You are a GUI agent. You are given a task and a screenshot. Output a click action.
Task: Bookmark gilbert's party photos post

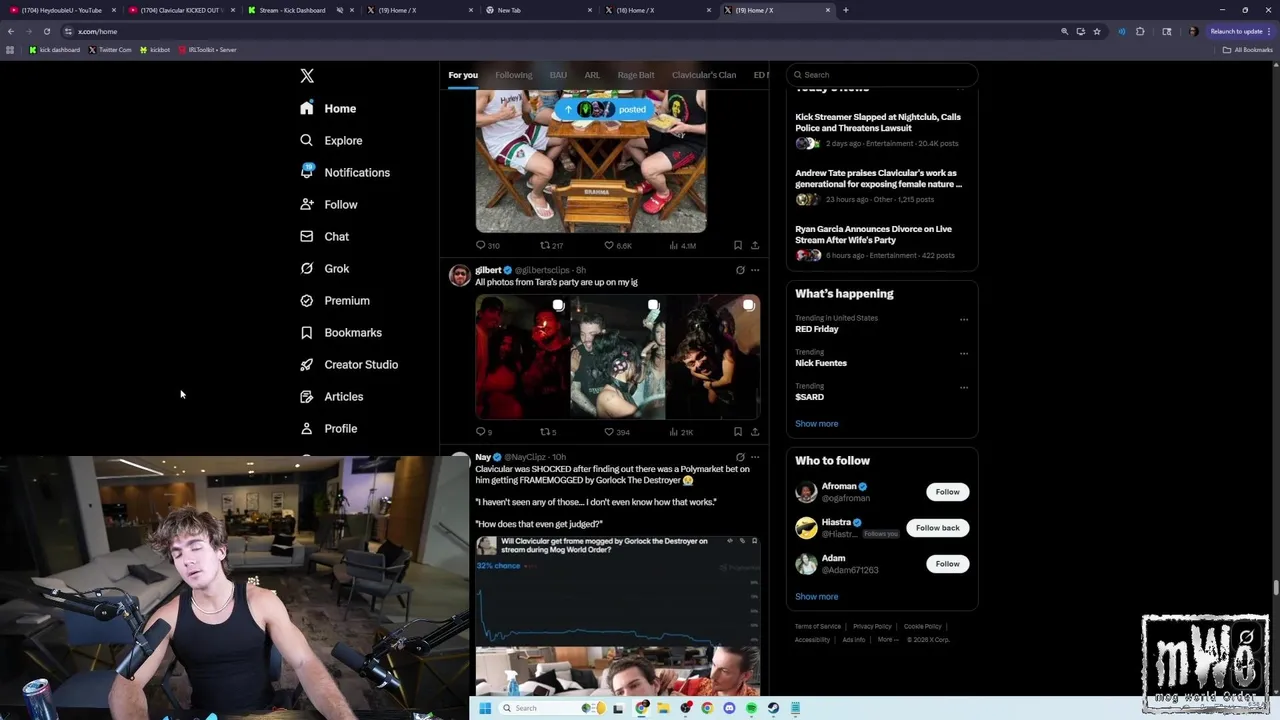click(738, 432)
